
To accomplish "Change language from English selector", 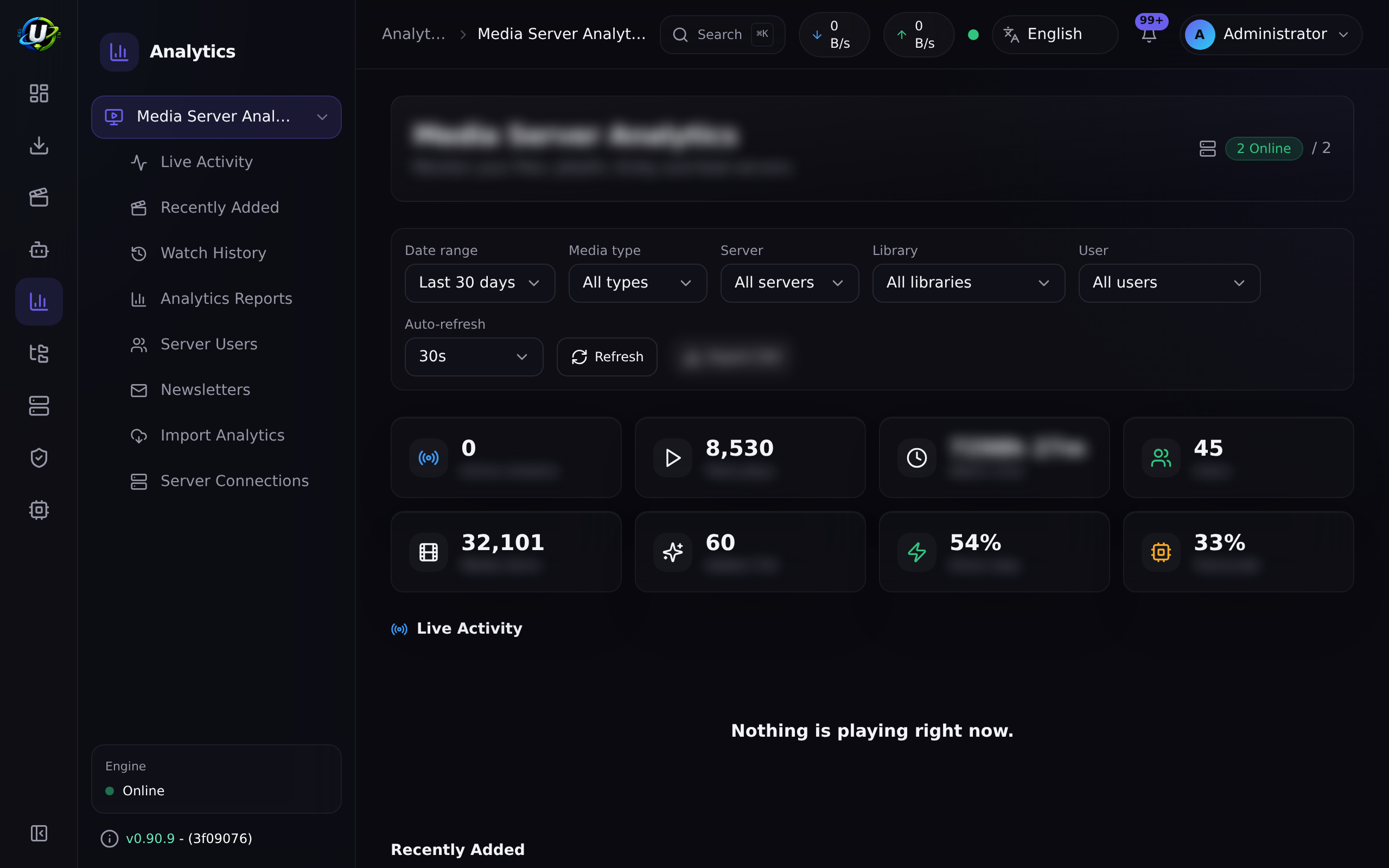I will click(x=1054, y=34).
